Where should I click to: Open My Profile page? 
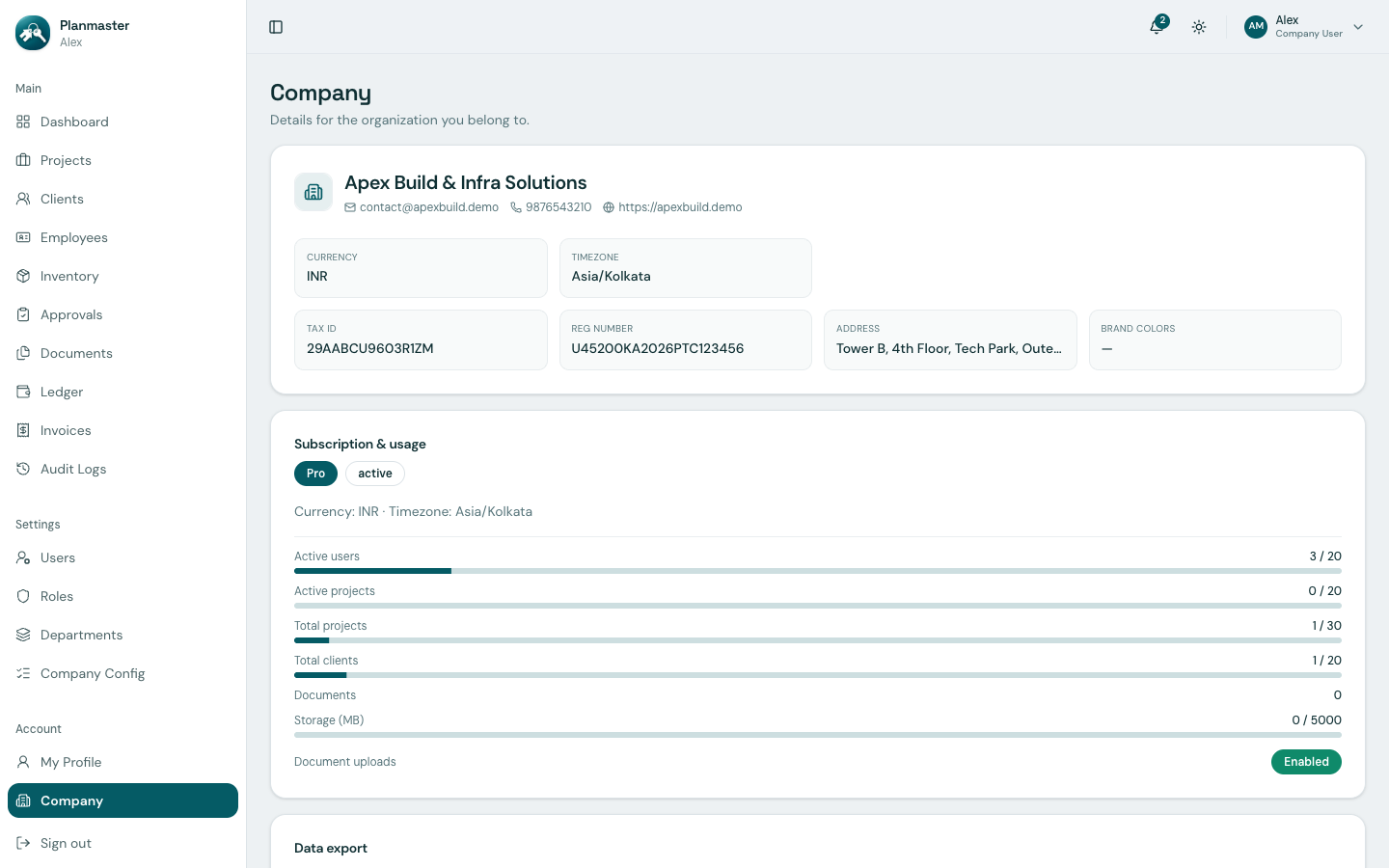pos(123,762)
